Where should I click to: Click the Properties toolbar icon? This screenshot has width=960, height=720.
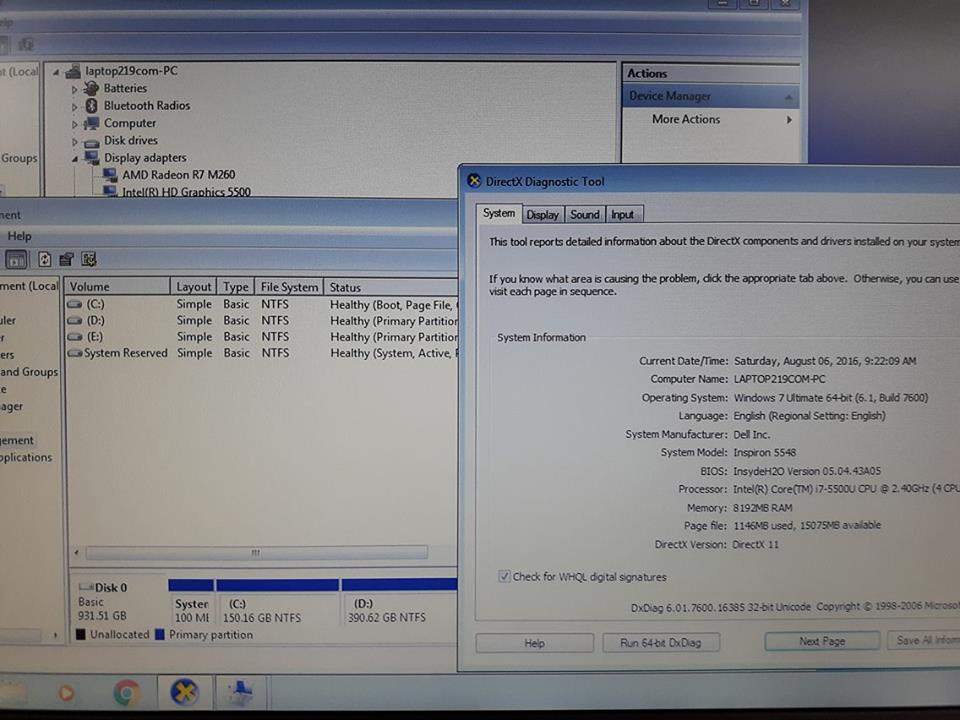[67, 260]
